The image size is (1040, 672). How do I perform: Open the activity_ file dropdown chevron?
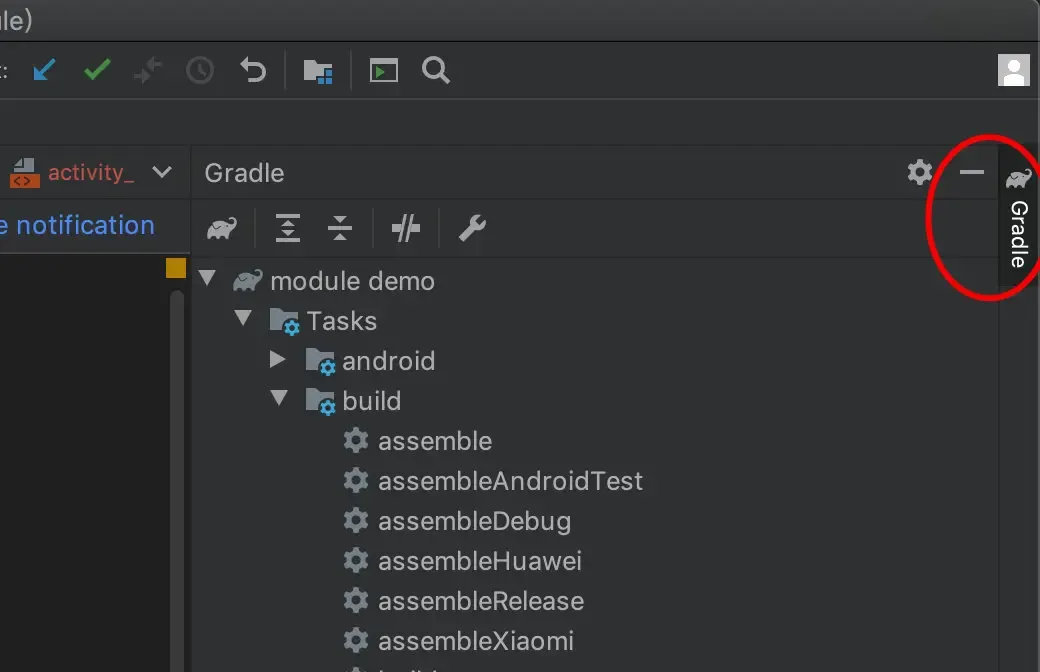point(162,172)
